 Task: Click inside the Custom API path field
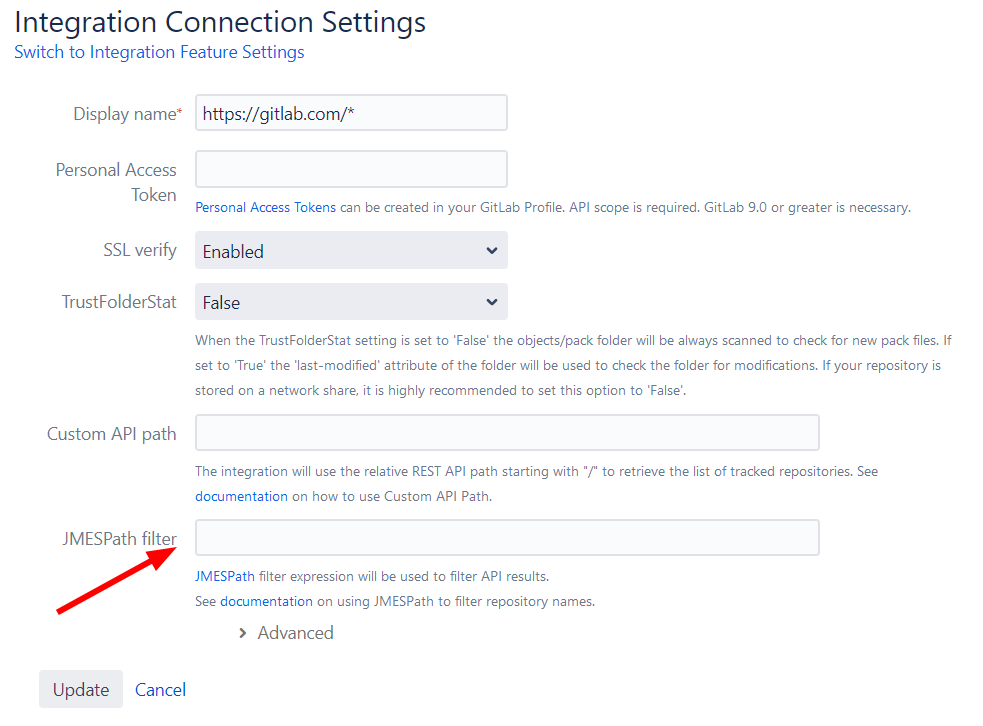(506, 432)
